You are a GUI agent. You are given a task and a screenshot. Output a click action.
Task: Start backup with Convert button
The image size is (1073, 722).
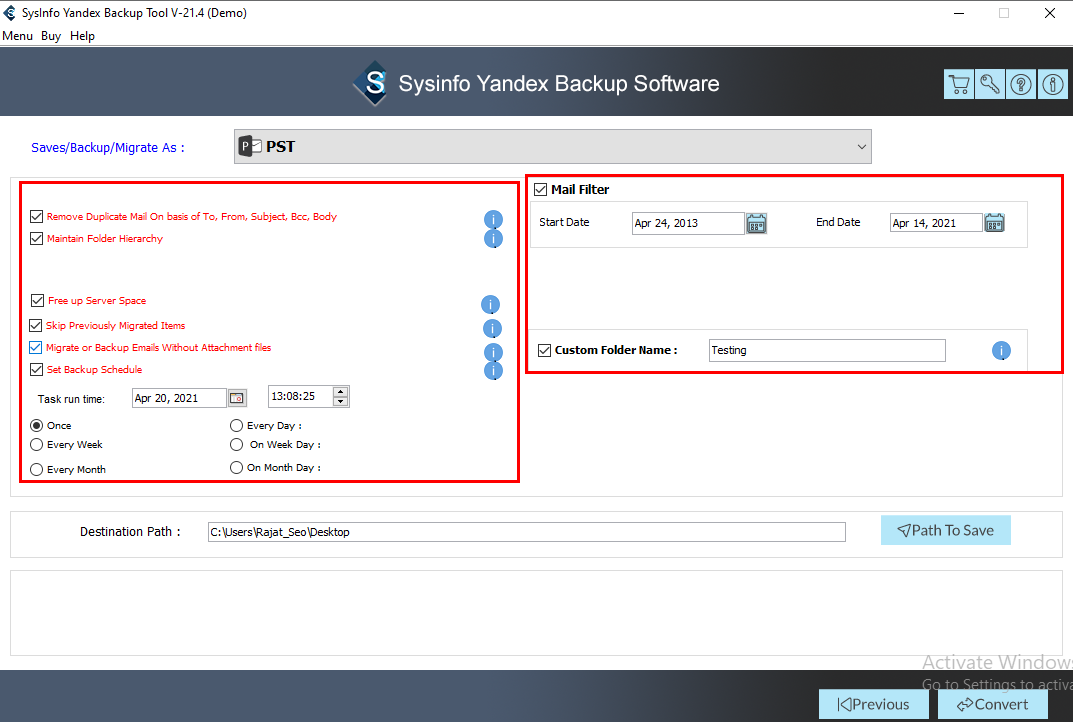[993, 704]
